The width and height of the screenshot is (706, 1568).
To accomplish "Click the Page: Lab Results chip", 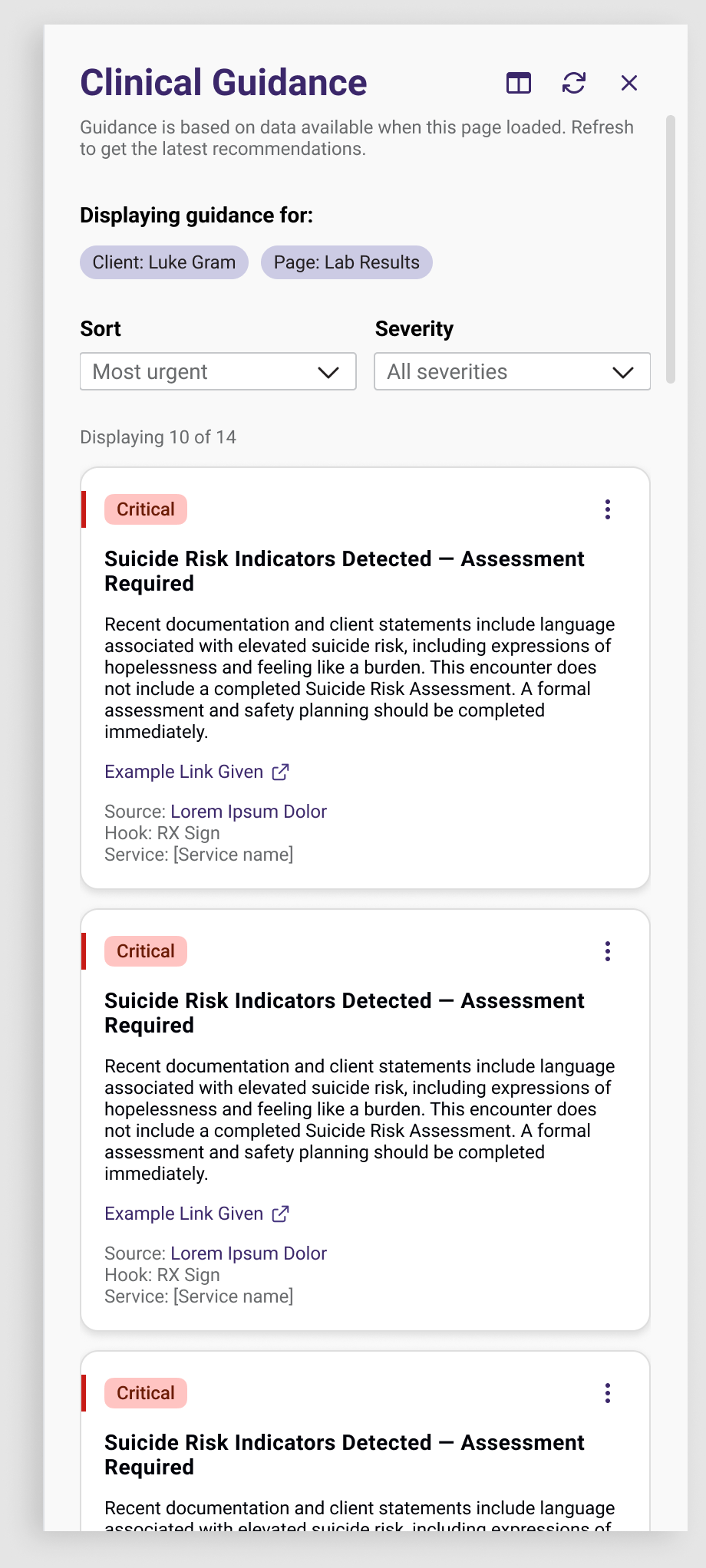I will point(347,262).
